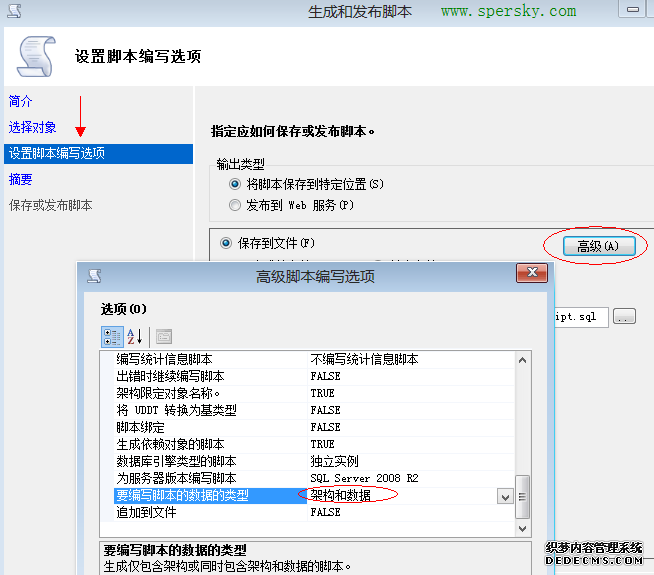
Task: Click SQL Server 2008 R2 version value
Action: pyautogui.click(x=364, y=478)
